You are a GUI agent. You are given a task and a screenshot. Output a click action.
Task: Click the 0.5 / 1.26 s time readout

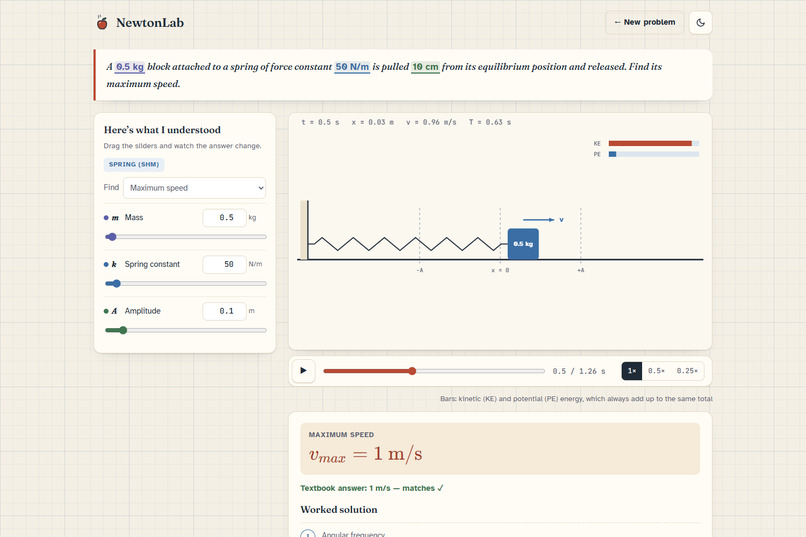[579, 371]
